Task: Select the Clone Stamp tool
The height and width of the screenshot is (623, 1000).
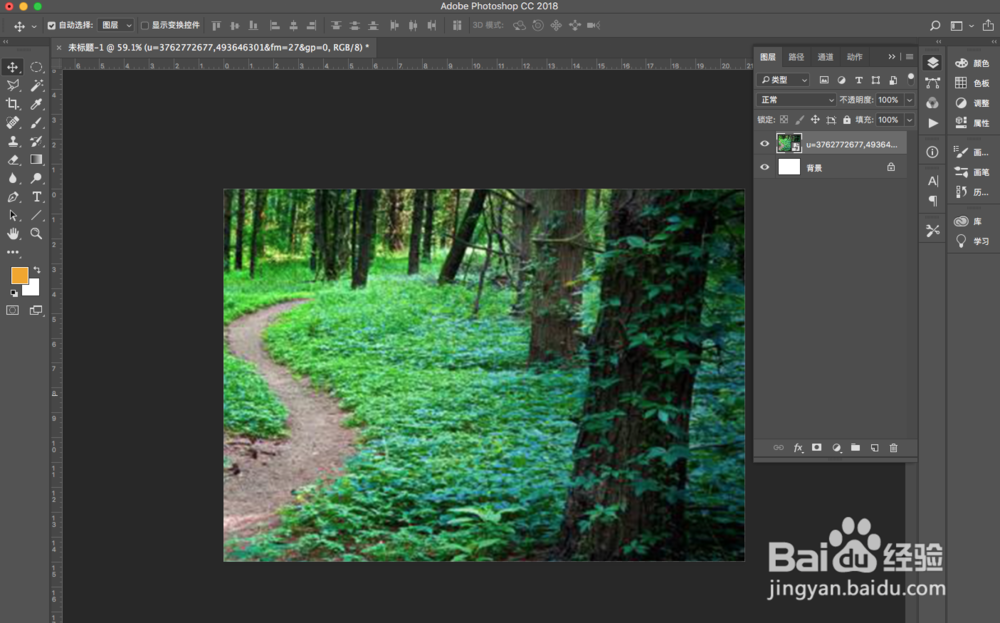Action: point(13,141)
